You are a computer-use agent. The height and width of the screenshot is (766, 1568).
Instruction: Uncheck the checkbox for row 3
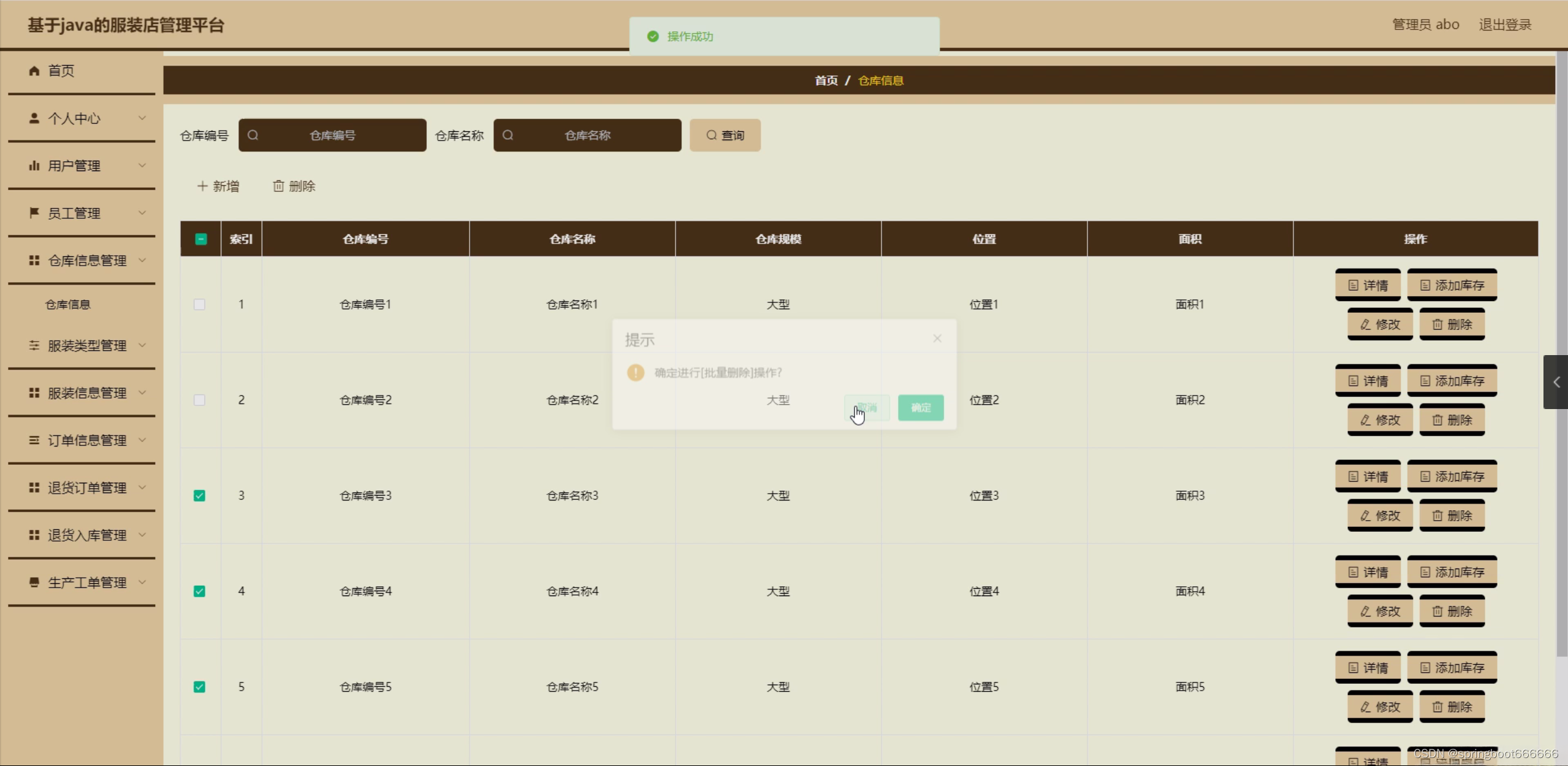(x=199, y=496)
